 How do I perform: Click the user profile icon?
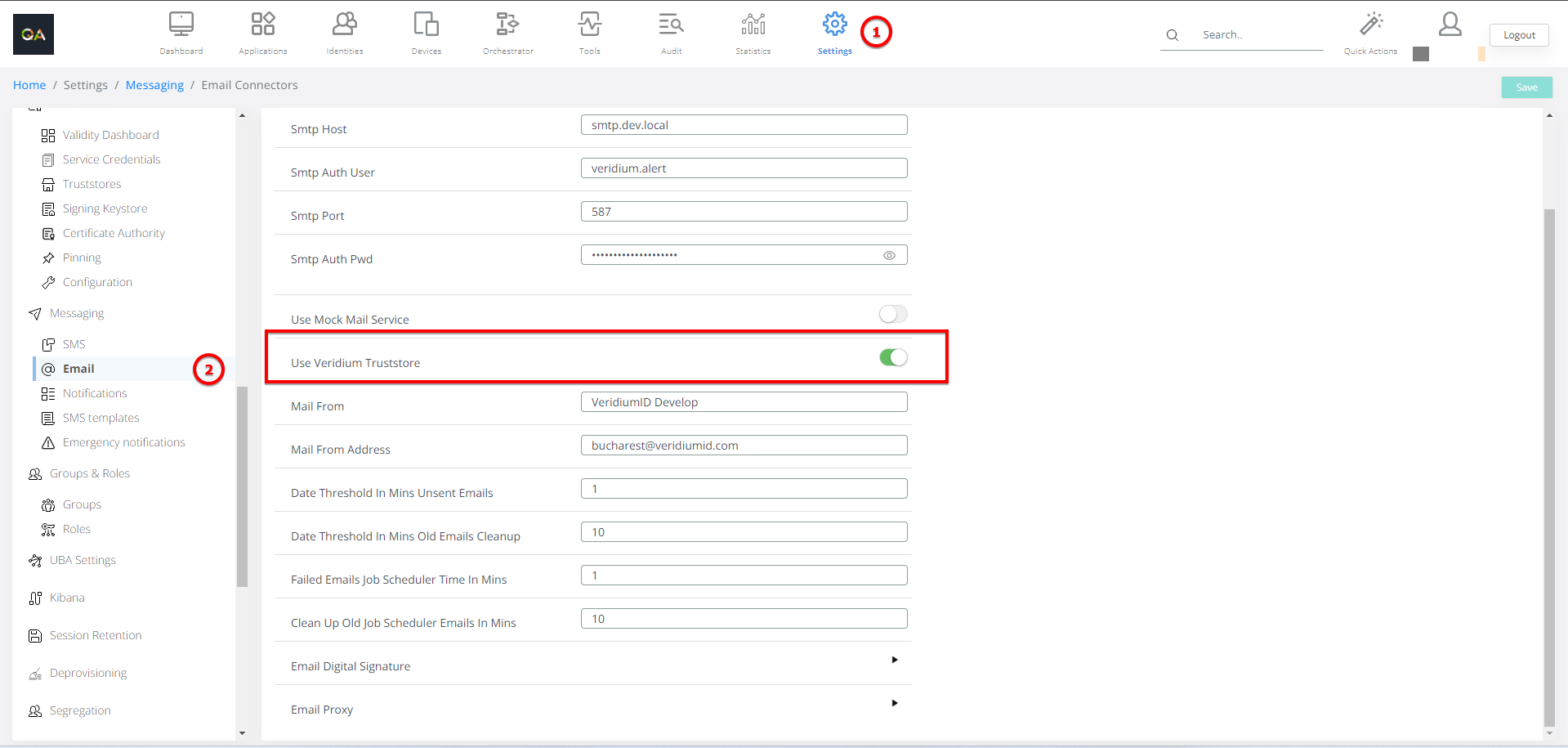pyautogui.click(x=1450, y=25)
